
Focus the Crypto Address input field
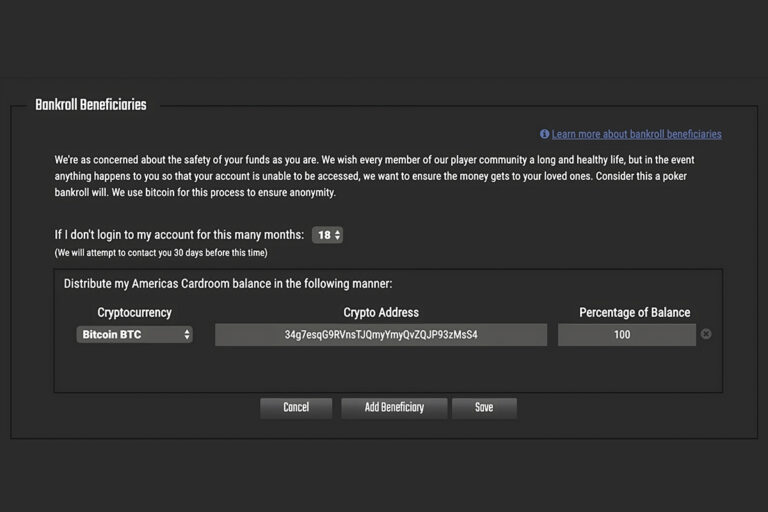click(381, 335)
